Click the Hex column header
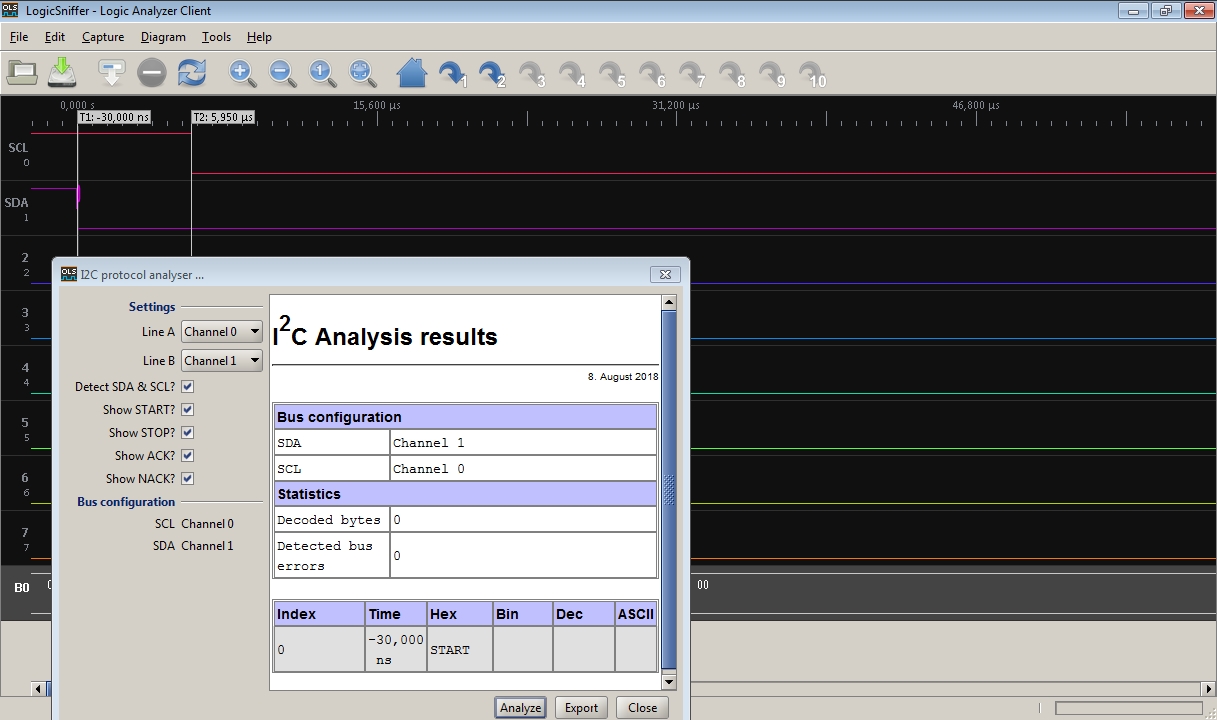1217x720 pixels. pyautogui.click(x=459, y=614)
